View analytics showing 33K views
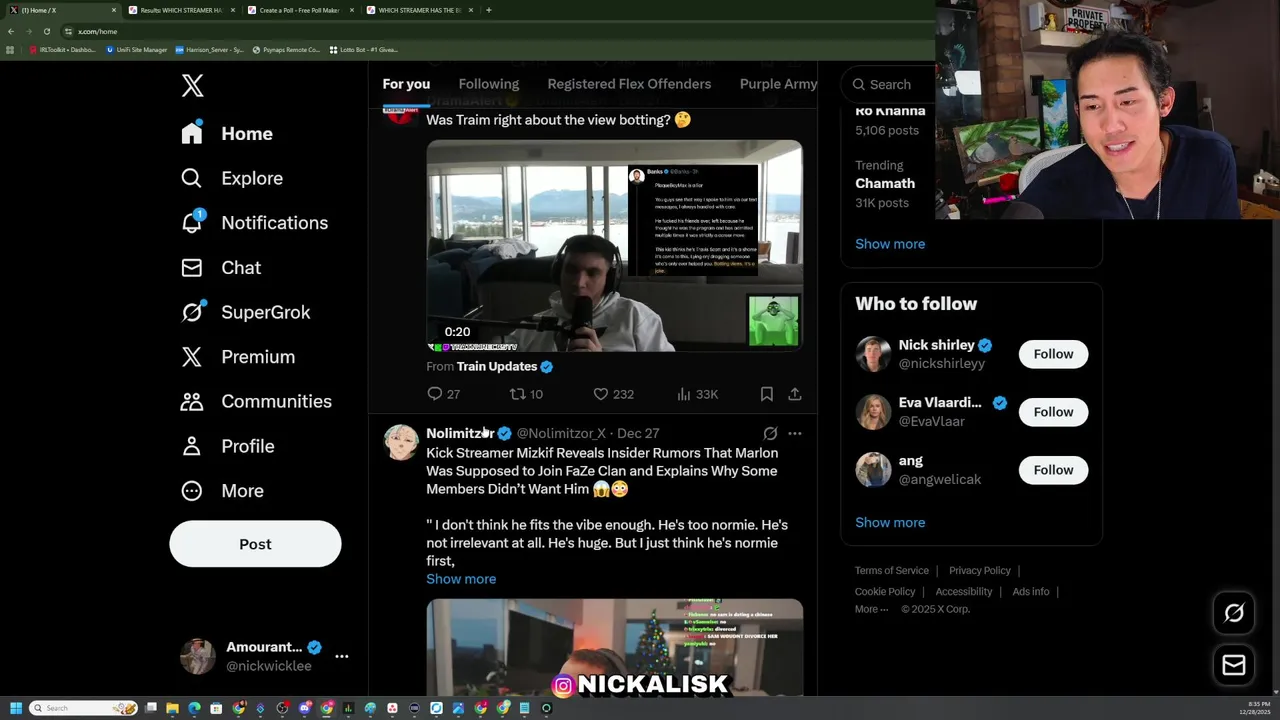This screenshot has width=1280, height=720. [697, 394]
